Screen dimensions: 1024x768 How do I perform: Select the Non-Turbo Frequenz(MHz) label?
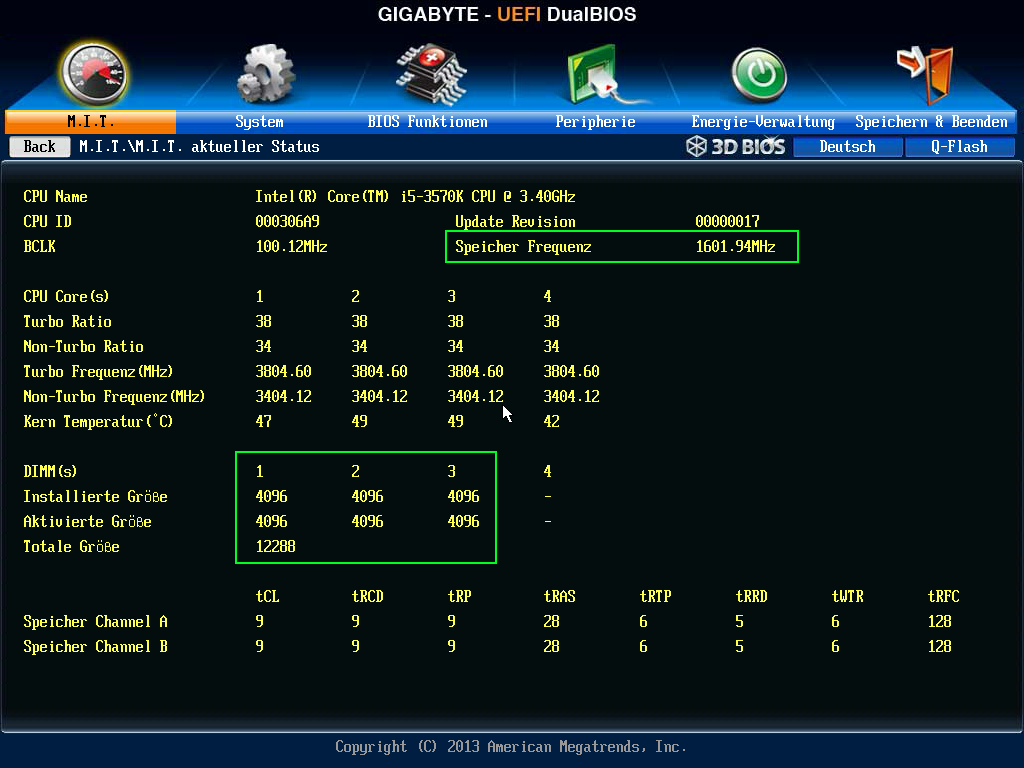[x=114, y=396]
